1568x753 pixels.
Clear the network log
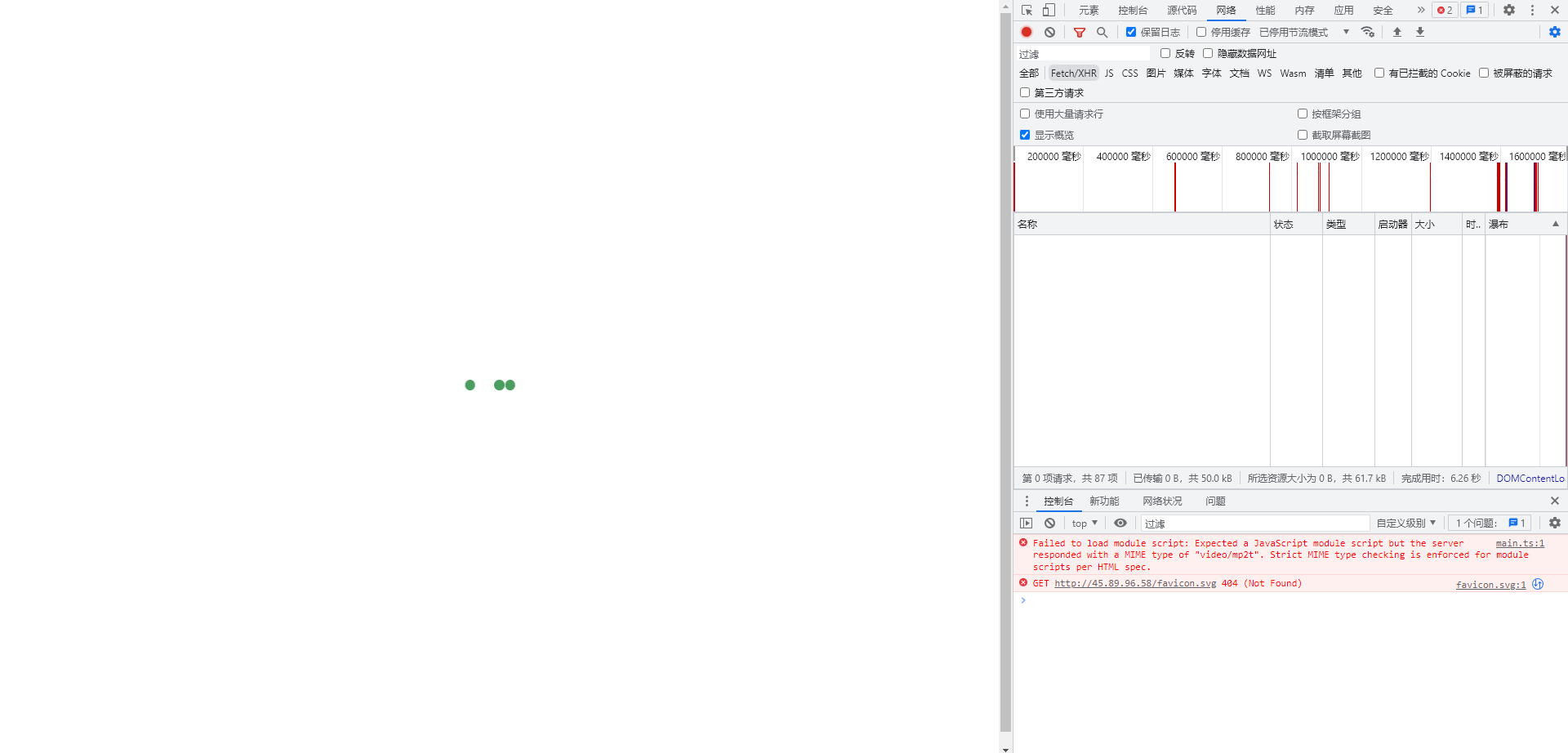coord(1049,32)
